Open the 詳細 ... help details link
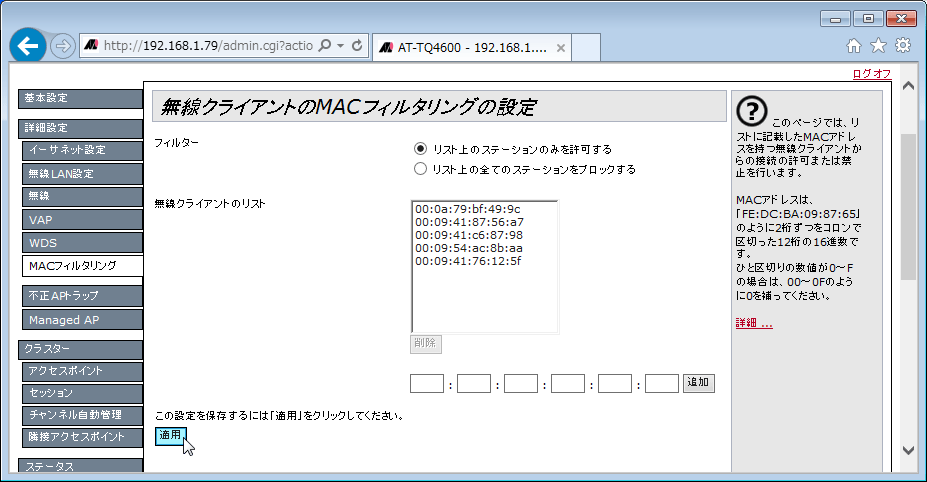This screenshot has height=482, width=927. click(754, 323)
